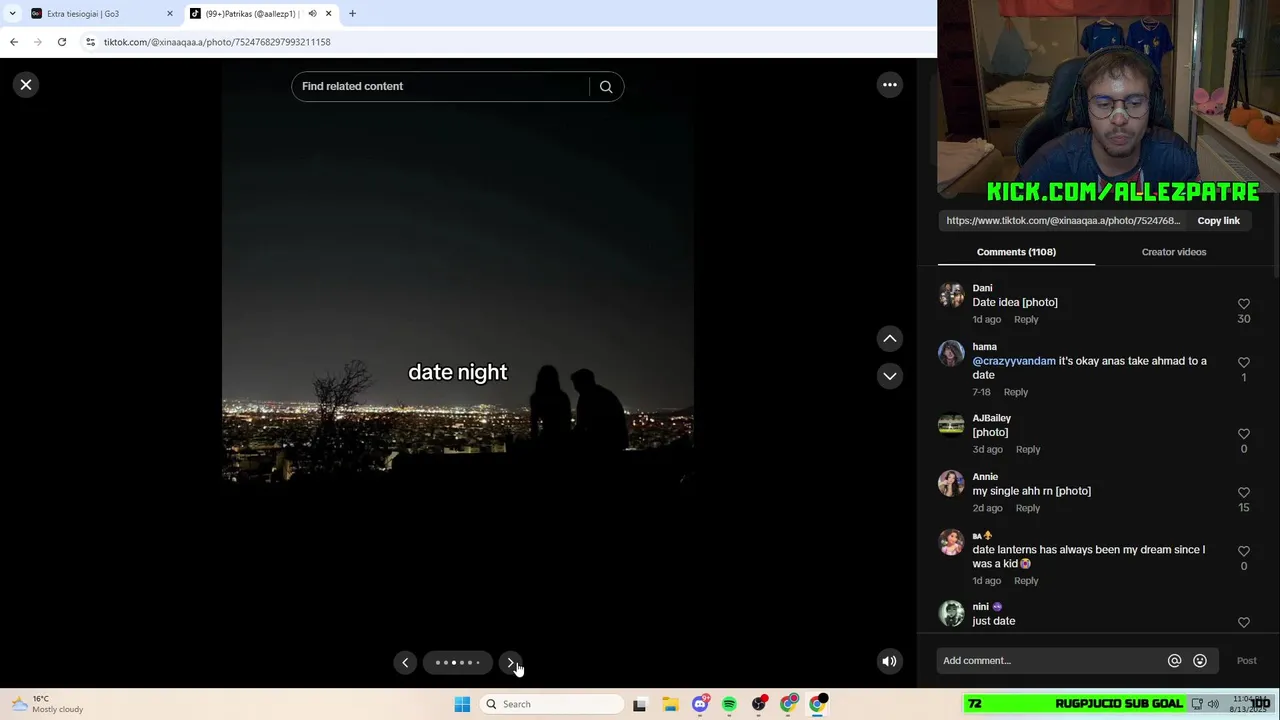The width and height of the screenshot is (1280, 720).
Task: Show the previous photo in slideshow
Action: [405, 662]
